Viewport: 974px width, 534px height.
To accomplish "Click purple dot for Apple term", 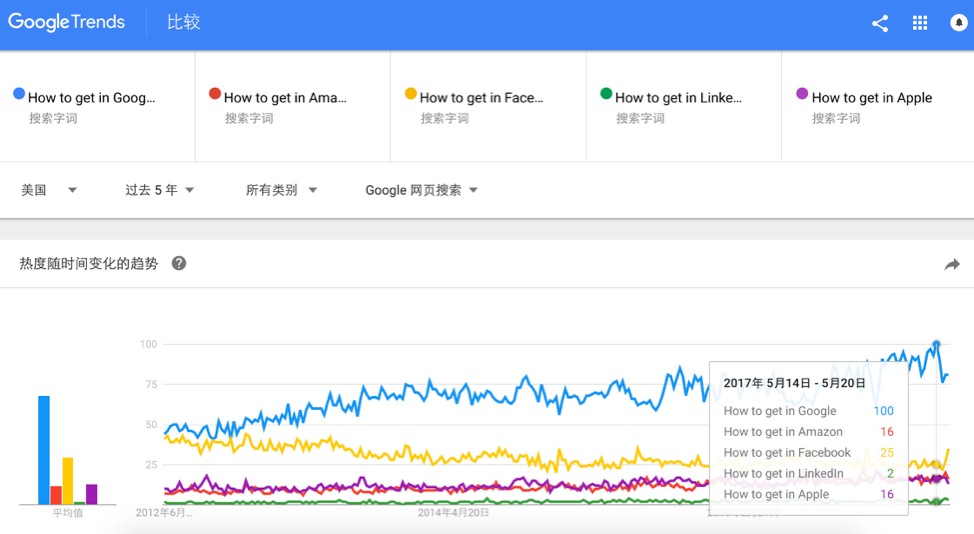I will (802, 94).
